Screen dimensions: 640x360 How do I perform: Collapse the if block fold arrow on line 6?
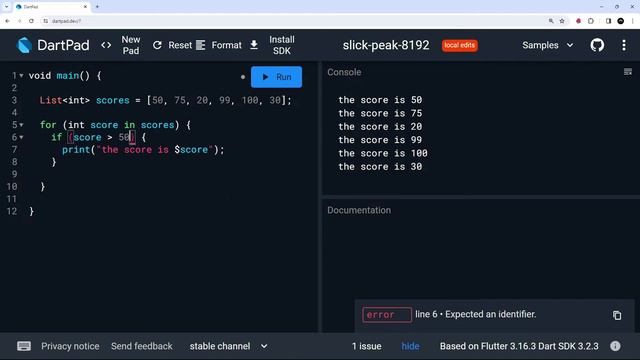coord(21,137)
